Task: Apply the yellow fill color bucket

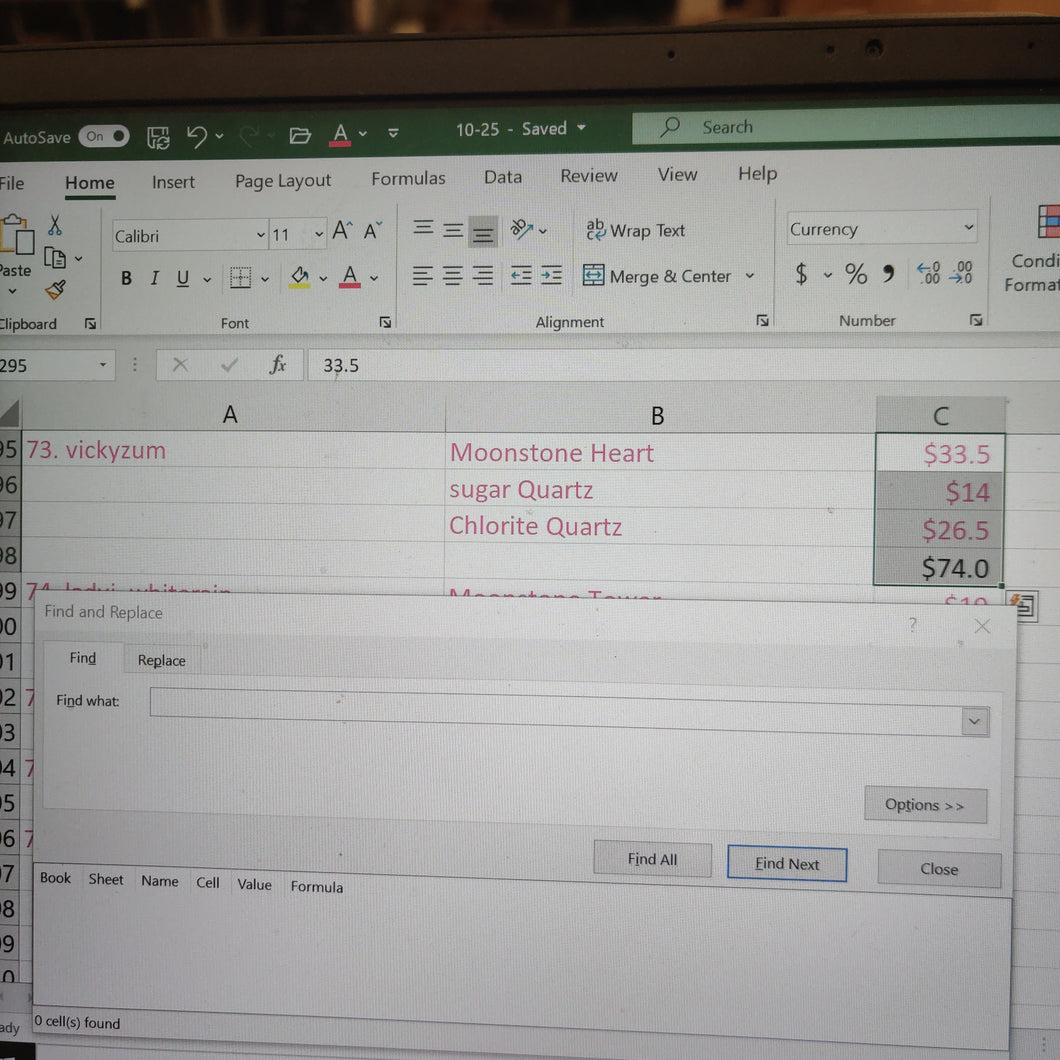Action: [299, 276]
